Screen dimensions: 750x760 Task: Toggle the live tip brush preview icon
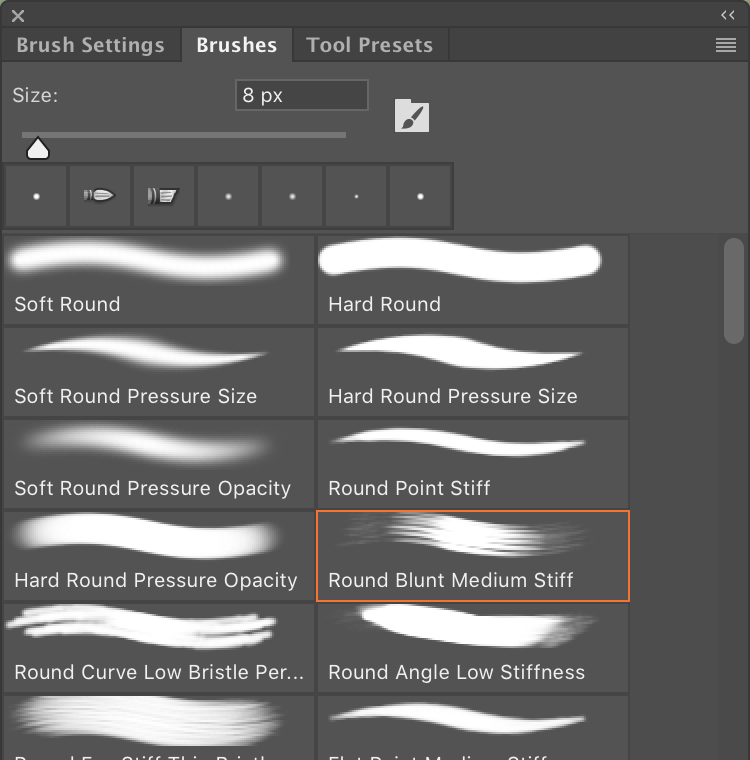[412, 115]
